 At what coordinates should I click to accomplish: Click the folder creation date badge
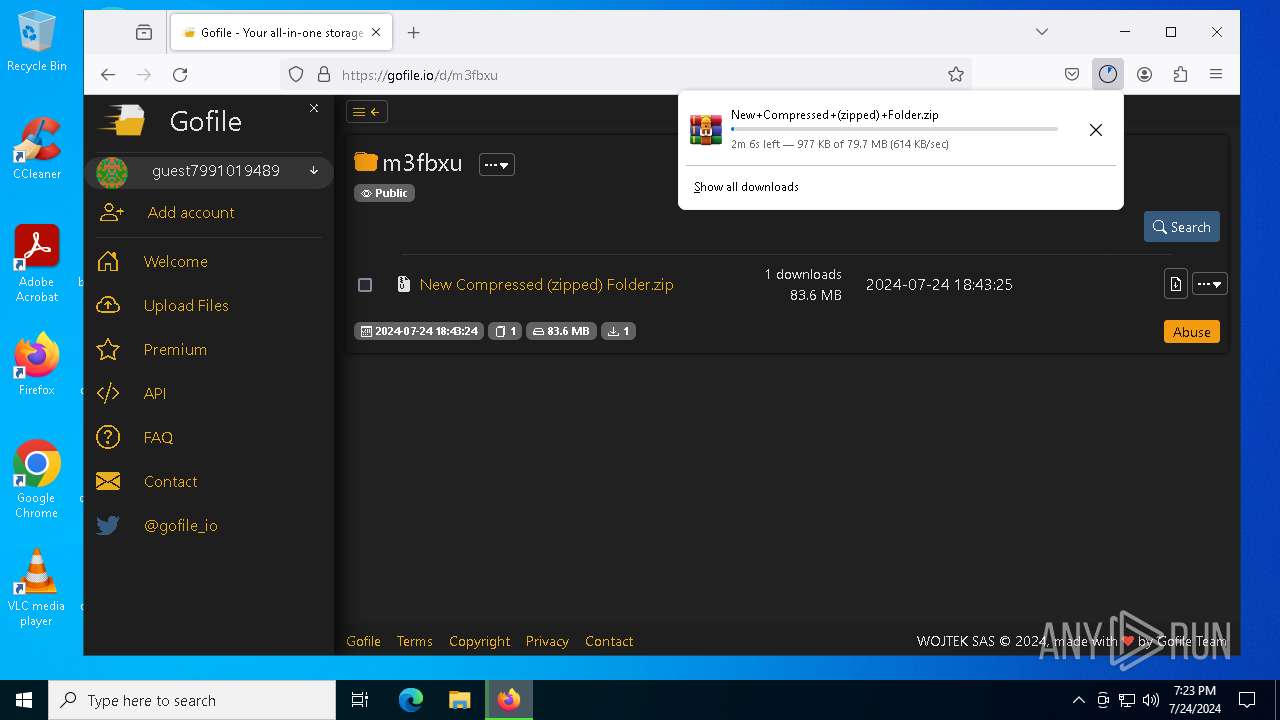[419, 331]
